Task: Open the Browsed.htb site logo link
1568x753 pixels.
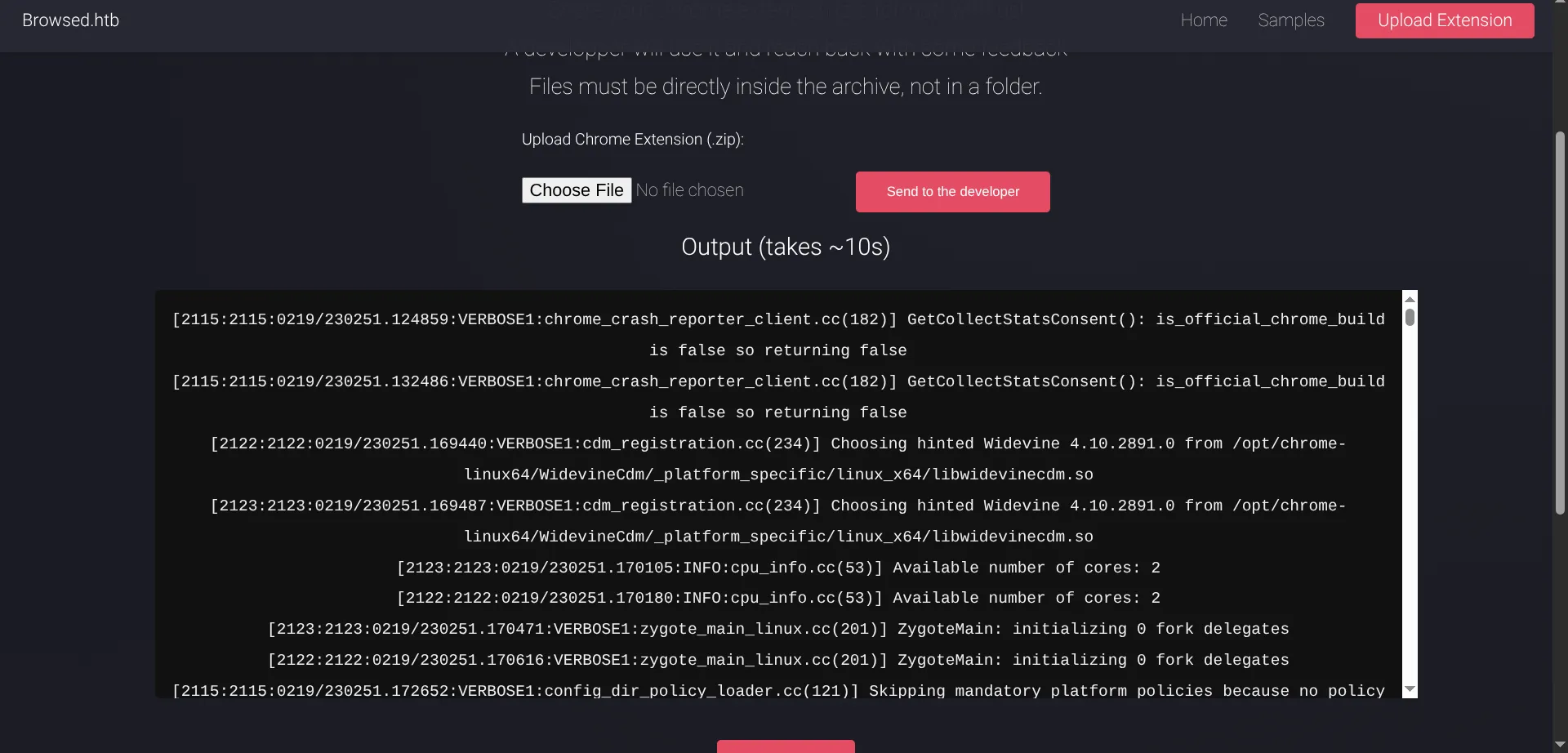Action: (x=70, y=20)
